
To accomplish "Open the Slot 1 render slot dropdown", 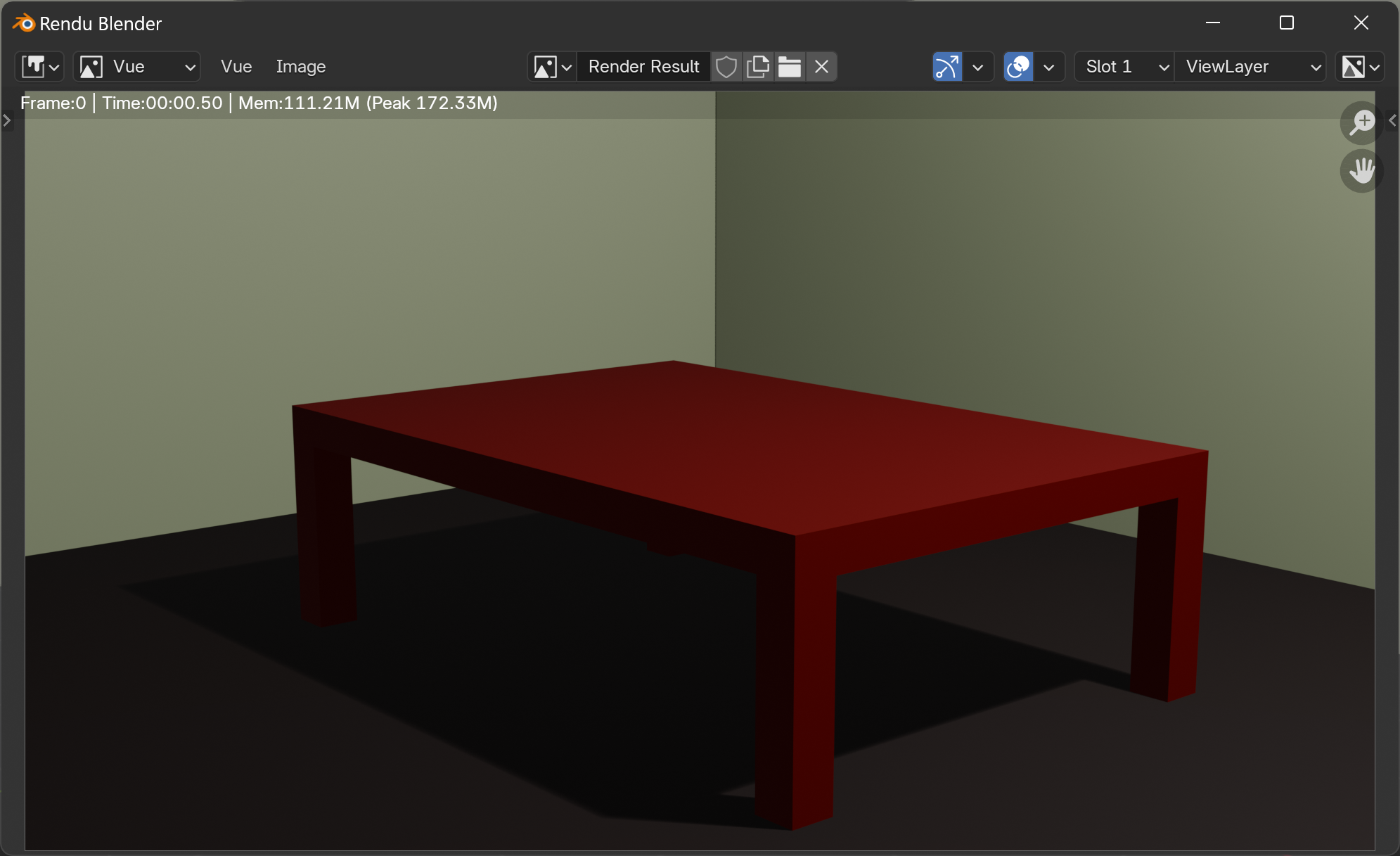I will [1124, 67].
